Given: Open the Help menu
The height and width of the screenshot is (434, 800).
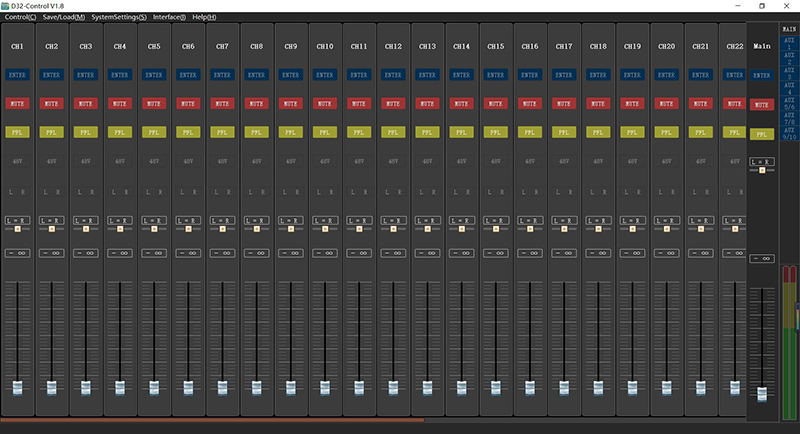Looking at the screenshot, I should click(204, 17).
